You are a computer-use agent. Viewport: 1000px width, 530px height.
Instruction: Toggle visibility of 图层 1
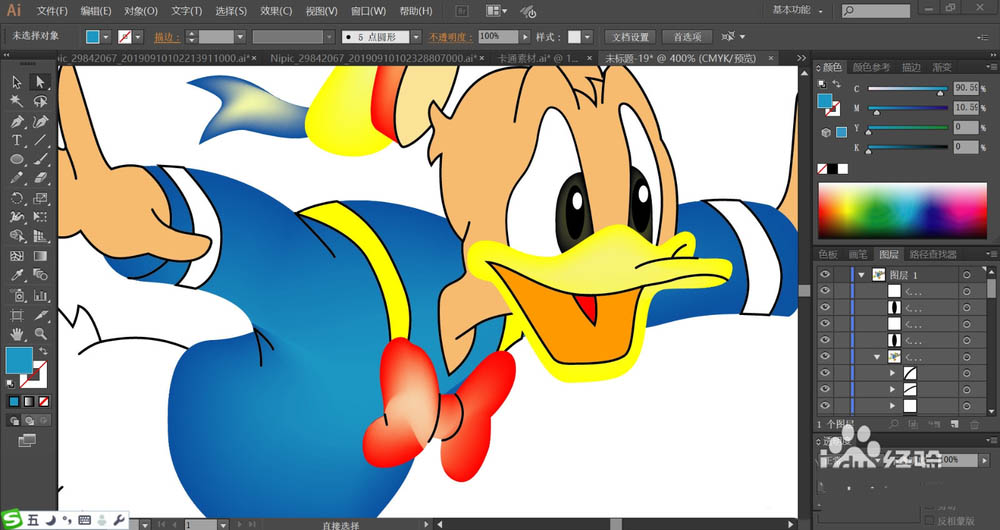(826, 274)
